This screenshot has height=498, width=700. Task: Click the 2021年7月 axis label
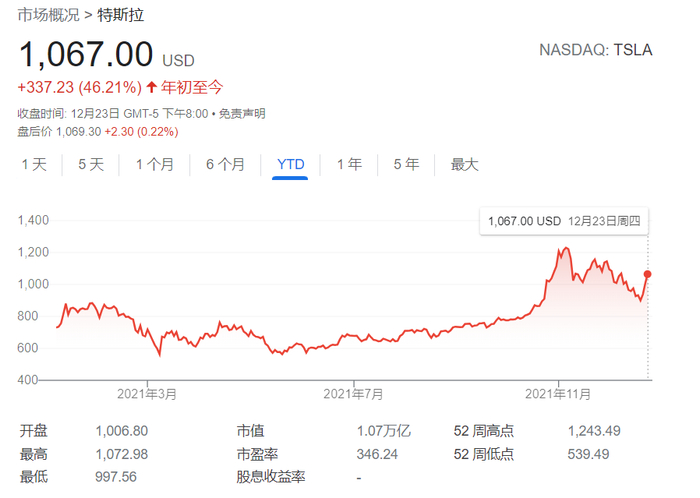pyautogui.click(x=351, y=394)
